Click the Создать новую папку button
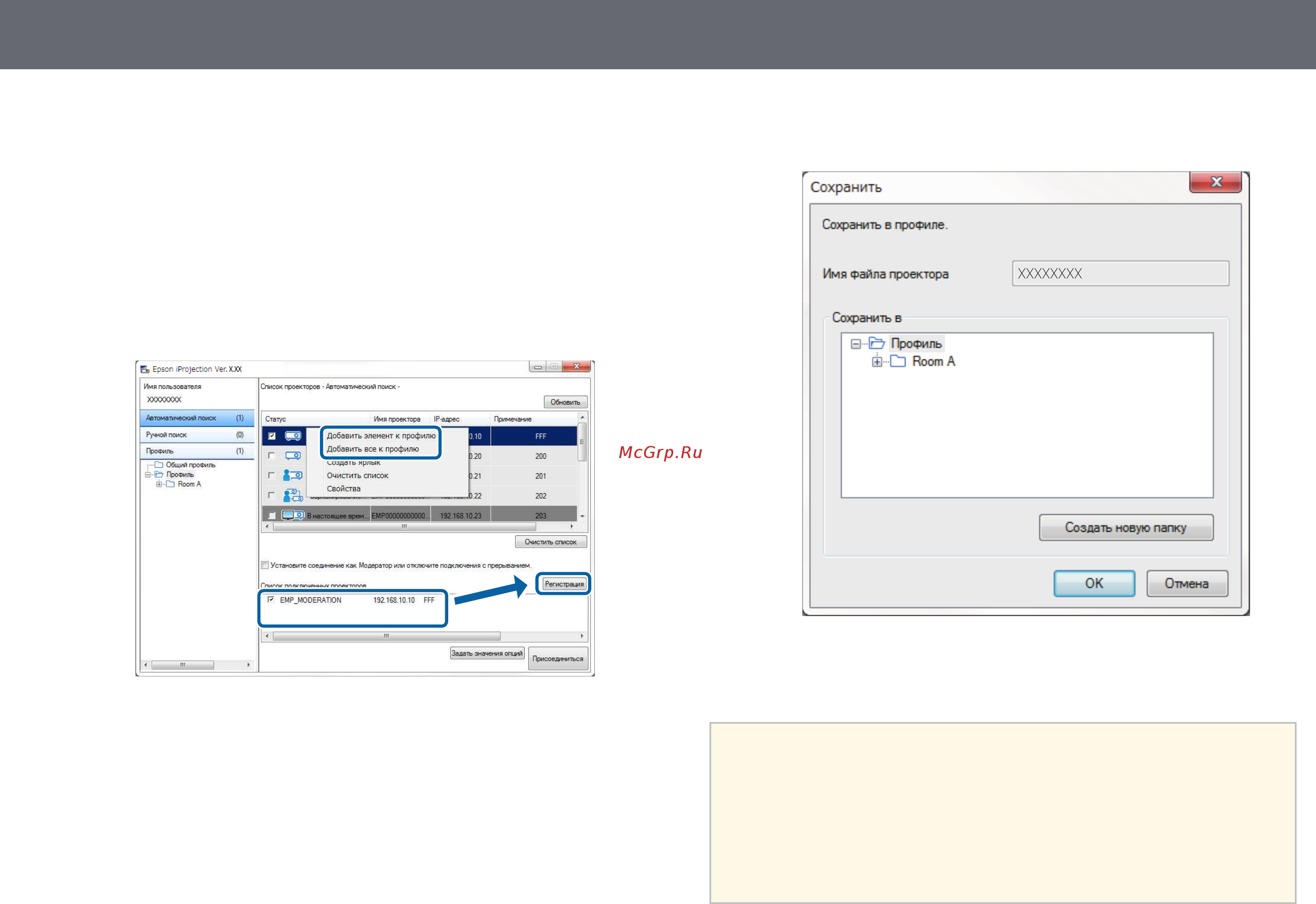The width and height of the screenshot is (1316, 904). coord(1126,527)
